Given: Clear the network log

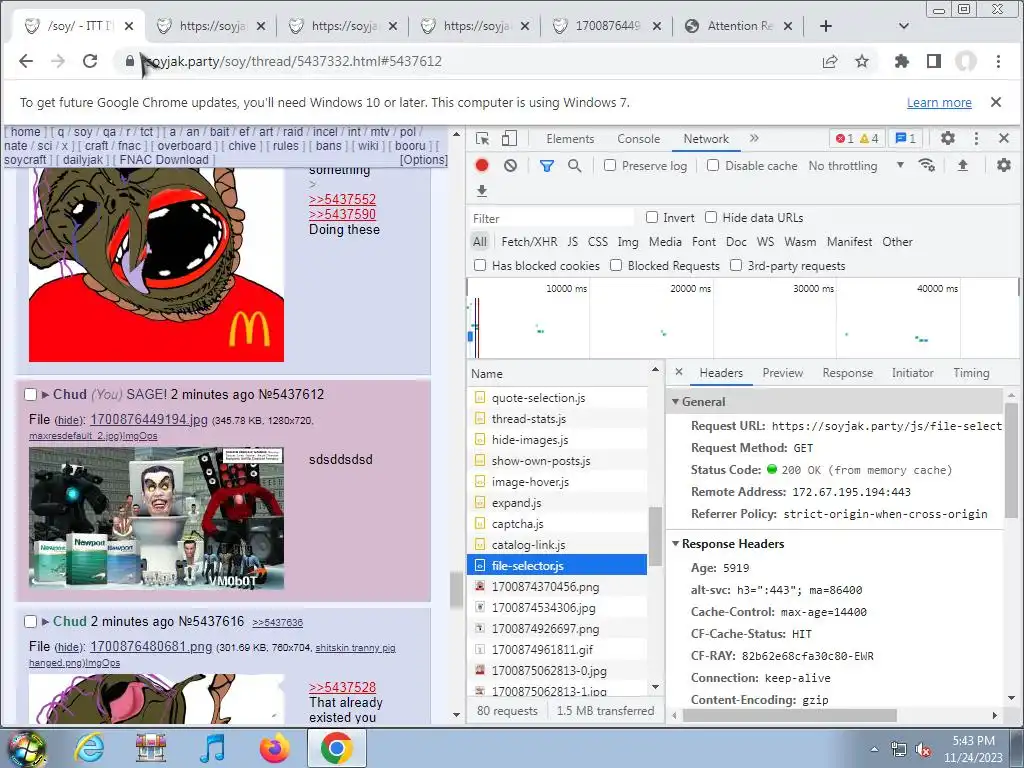Looking at the screenshot, I should [511, 165].
